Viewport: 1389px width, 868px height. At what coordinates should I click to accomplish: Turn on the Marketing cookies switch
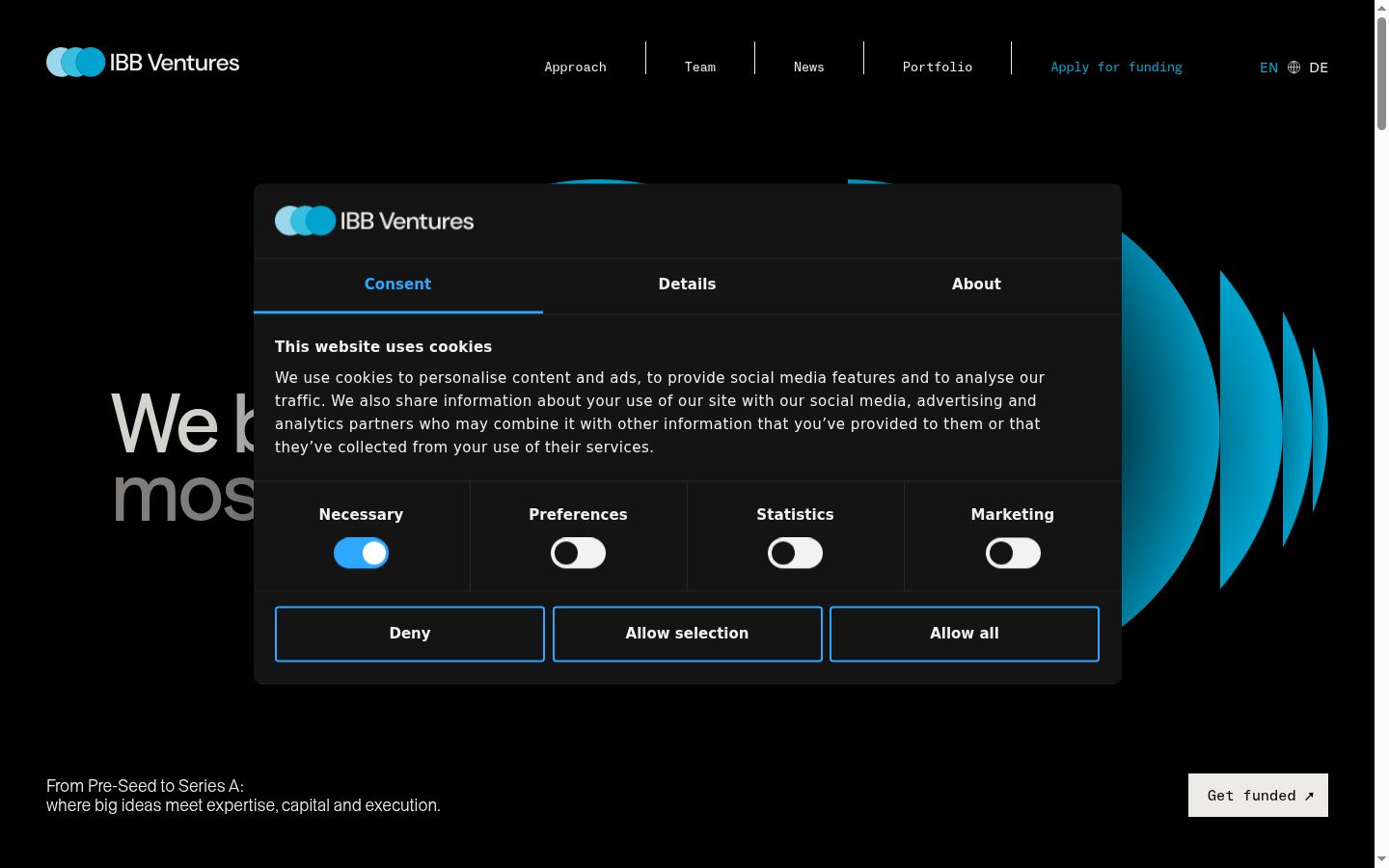point(1013,554)
